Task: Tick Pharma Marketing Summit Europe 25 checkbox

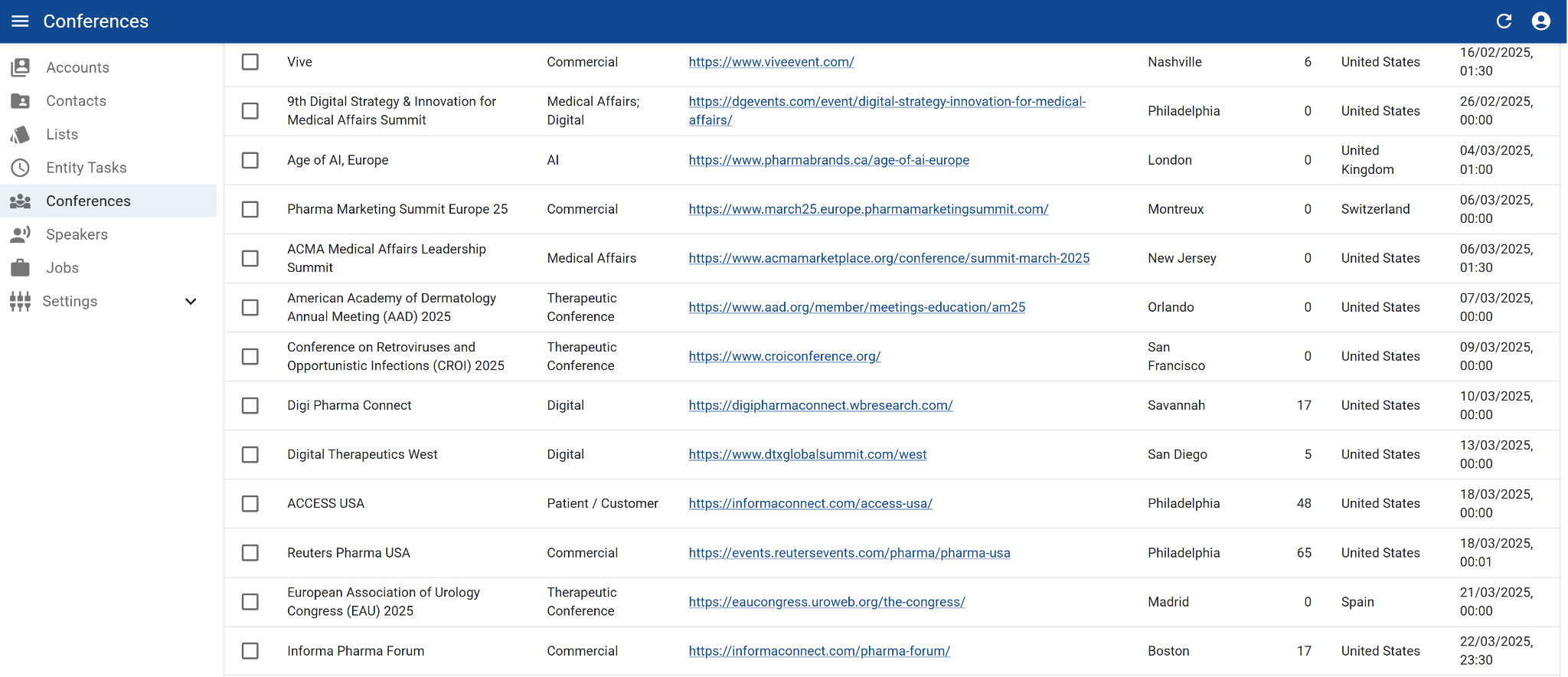Action: click(250, 209)
